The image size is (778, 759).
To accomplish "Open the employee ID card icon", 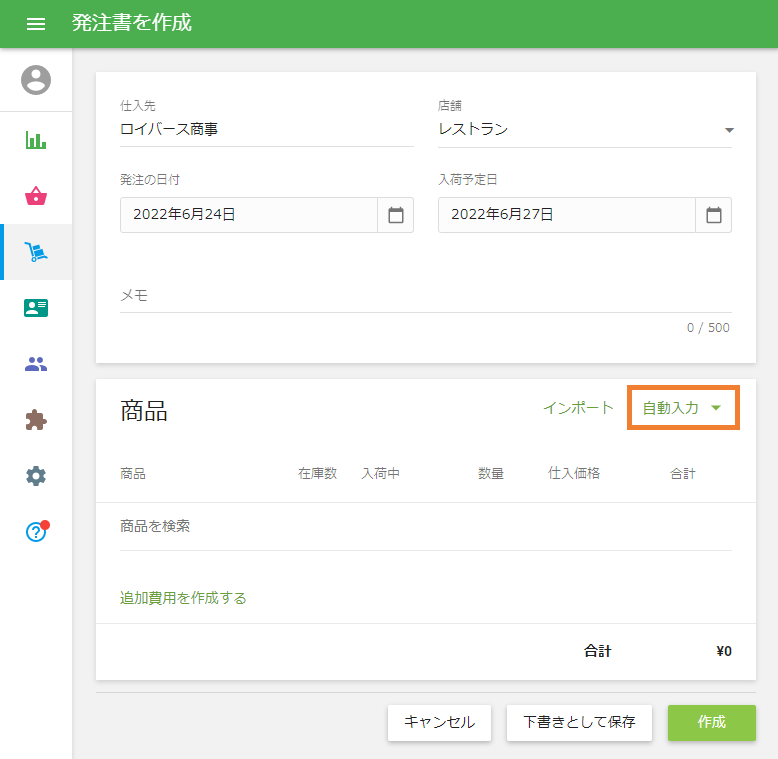I will coord(36,308).
